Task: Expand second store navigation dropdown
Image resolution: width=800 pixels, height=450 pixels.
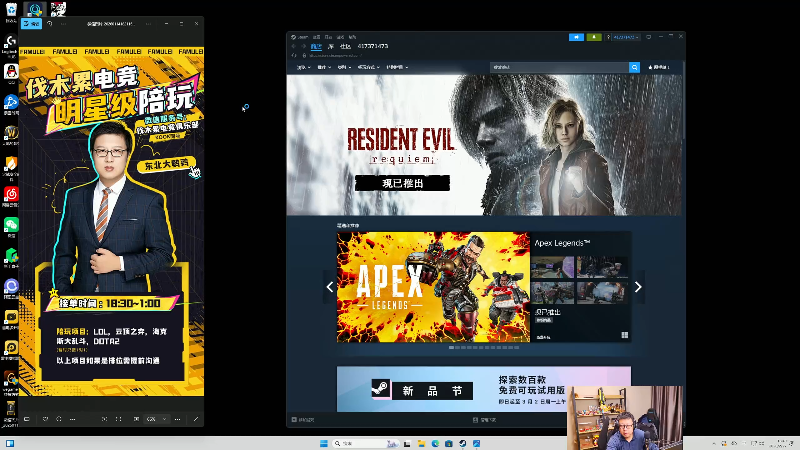Action: click(x=324, y=67)
